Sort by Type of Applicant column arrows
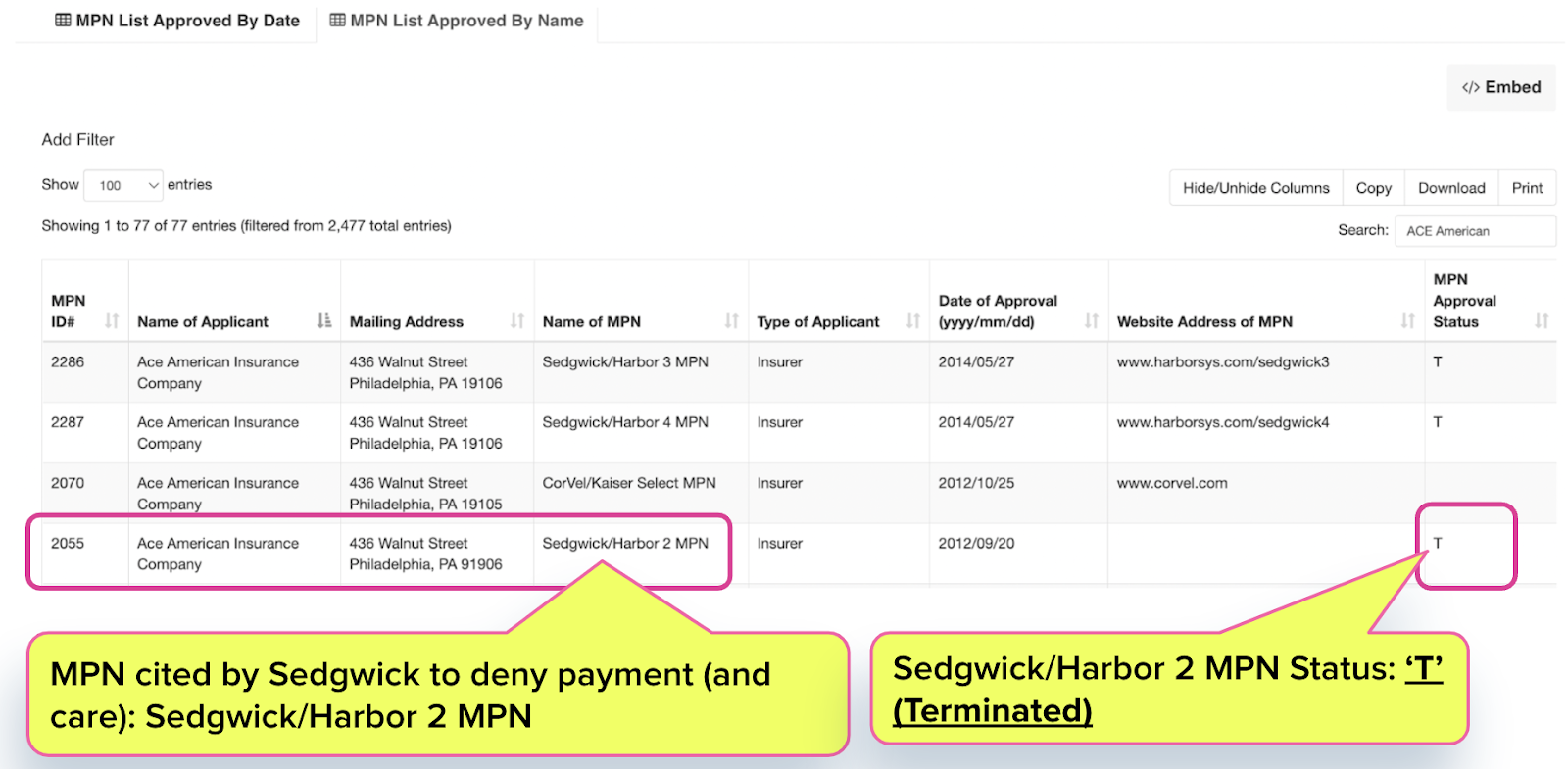Image resolution: width=1568 pixels, height=769 pixels. point(913,321)
